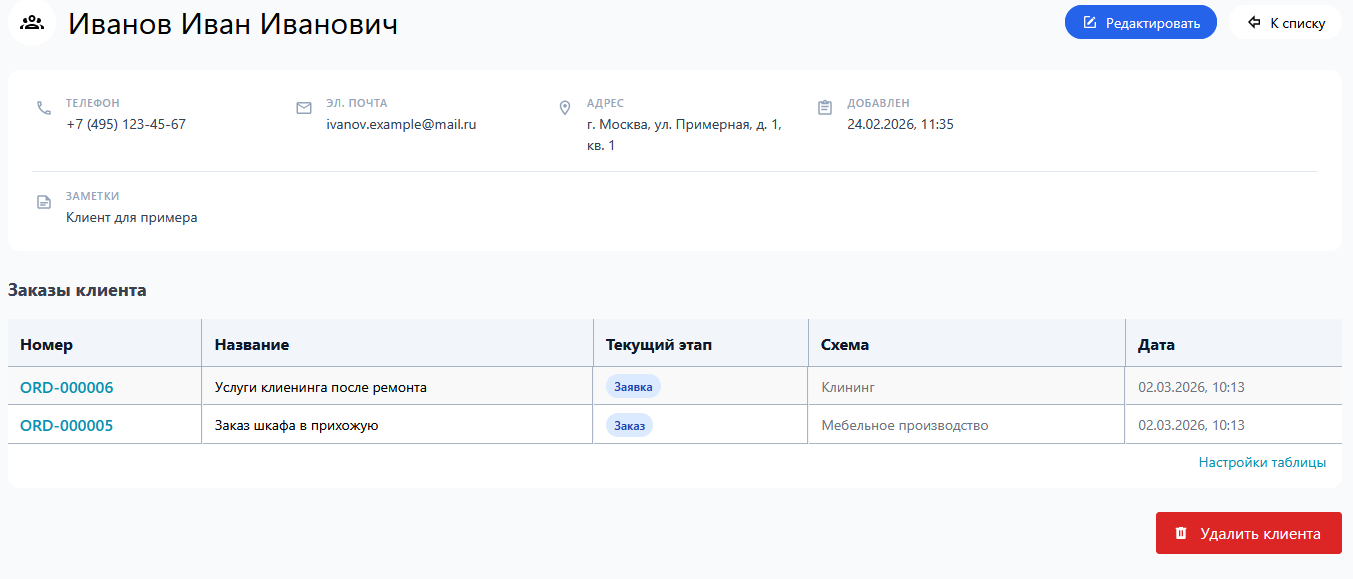Open order ORD-000005
The image size is (1353, 579).
[66, 424]
